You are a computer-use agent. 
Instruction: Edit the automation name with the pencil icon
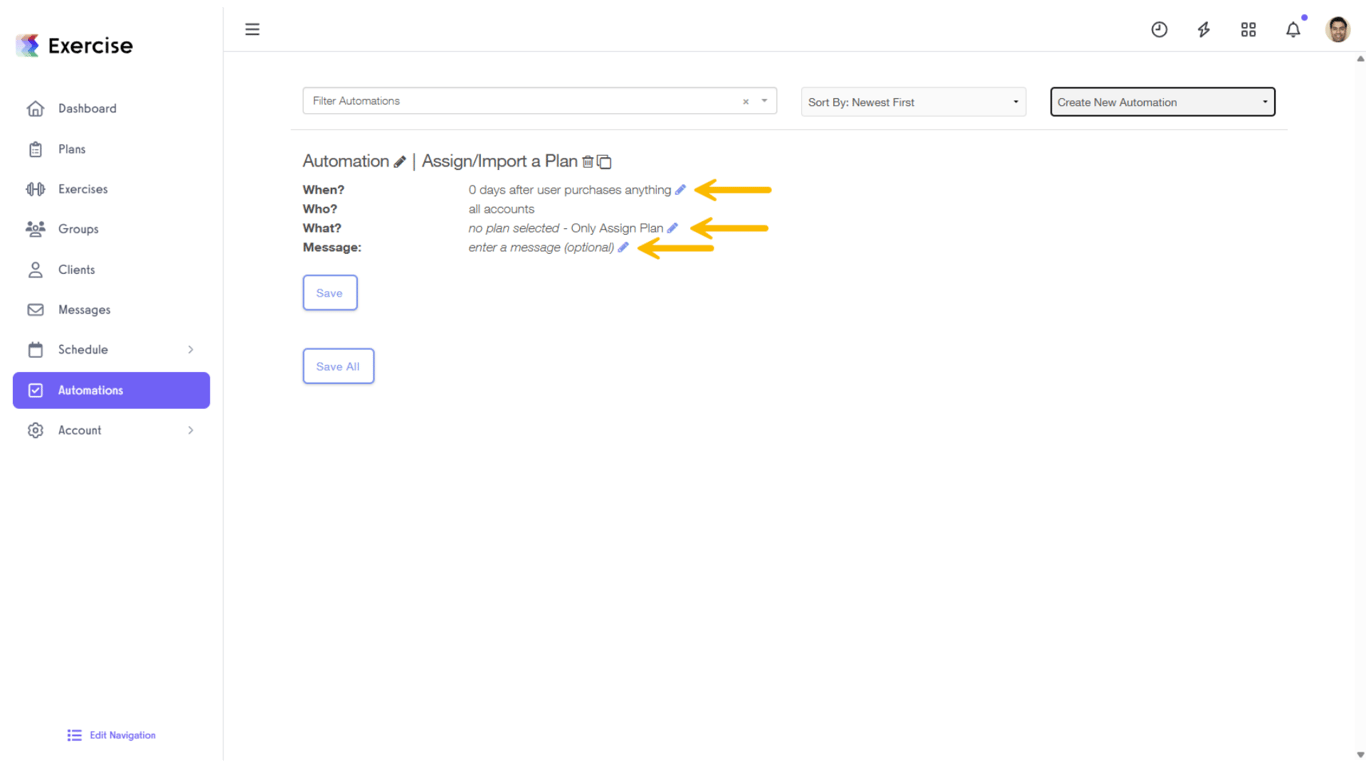point(400,161)
